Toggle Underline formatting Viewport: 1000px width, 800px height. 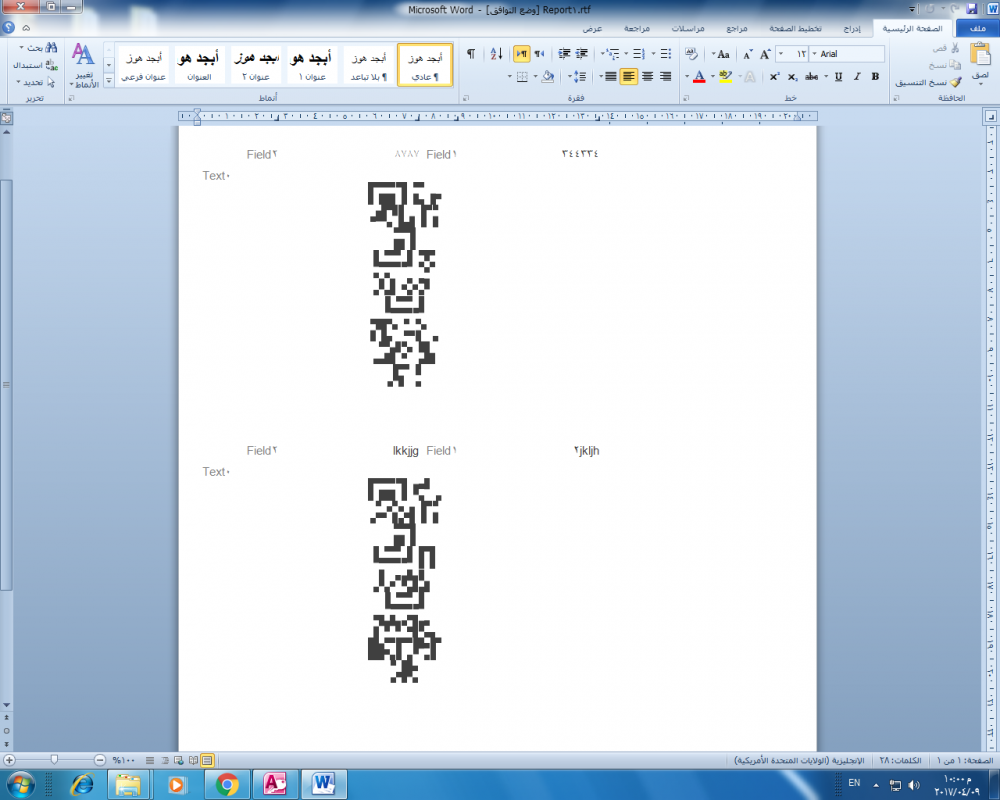(838, 77)
